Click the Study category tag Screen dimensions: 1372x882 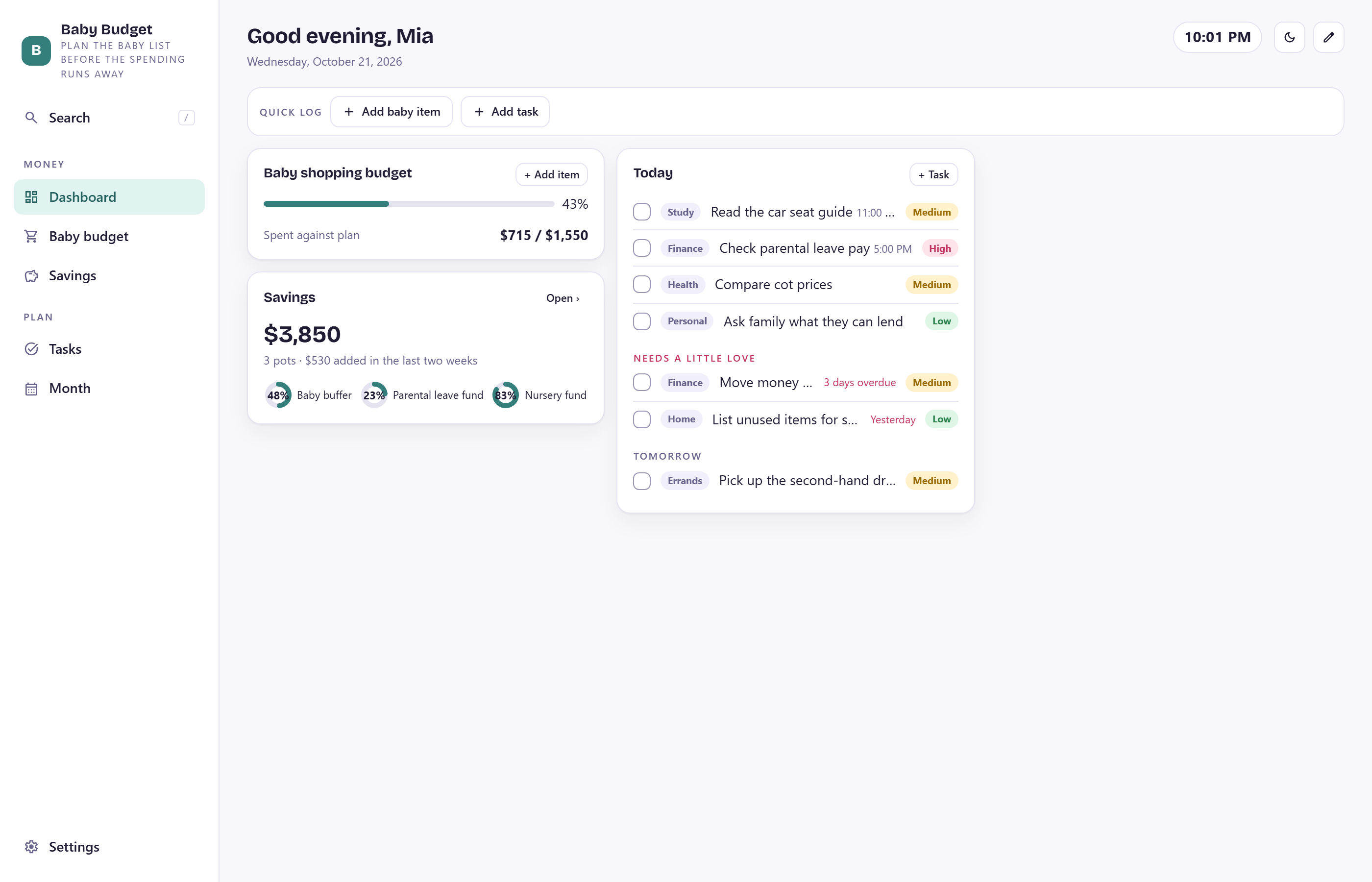680,212
